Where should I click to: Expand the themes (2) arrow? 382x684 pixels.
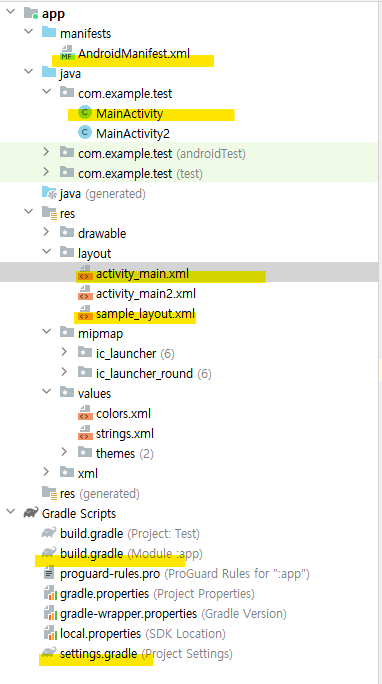pyautogui.click(x=65, y=453)
